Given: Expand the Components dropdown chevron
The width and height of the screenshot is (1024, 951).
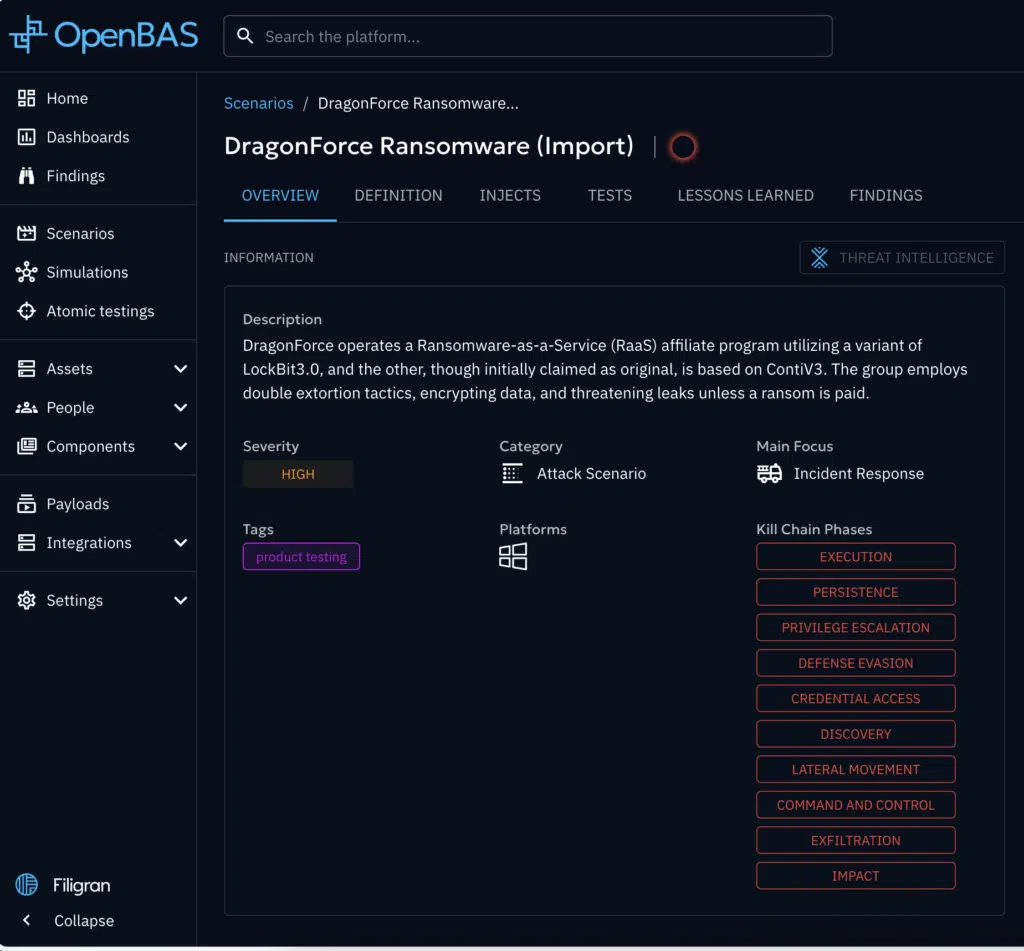Looking at the screenshot, I should click(180, 447).
